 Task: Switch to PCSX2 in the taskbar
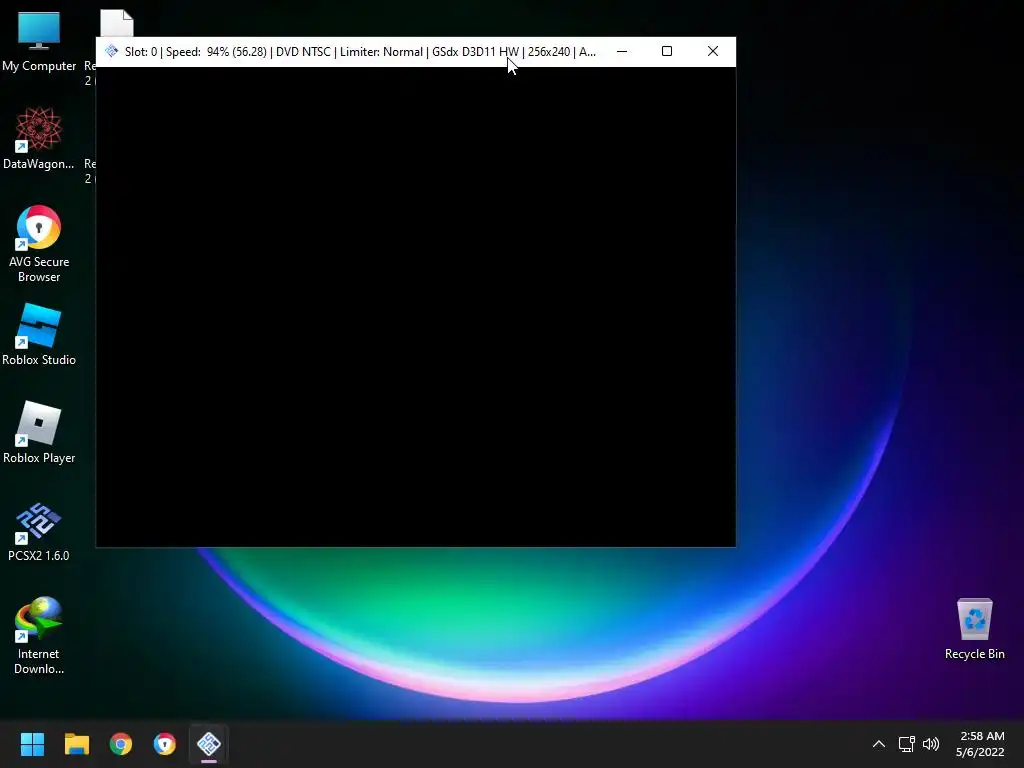pyautogui.click(x=209, y=744)
